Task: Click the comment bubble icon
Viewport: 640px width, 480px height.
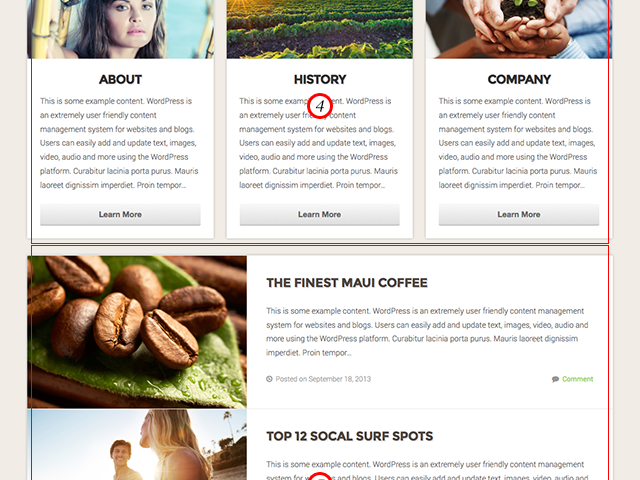Action: 555,379
